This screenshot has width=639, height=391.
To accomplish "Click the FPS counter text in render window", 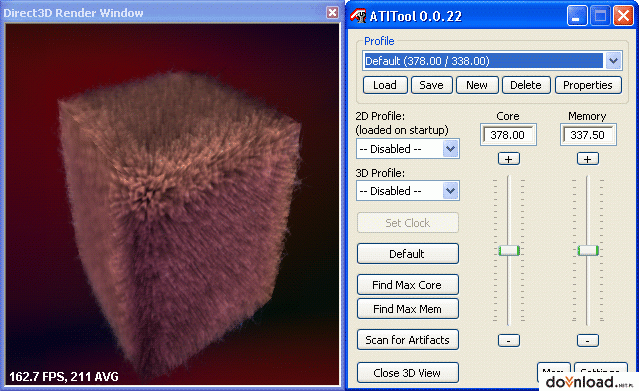I will coord(64,376).
